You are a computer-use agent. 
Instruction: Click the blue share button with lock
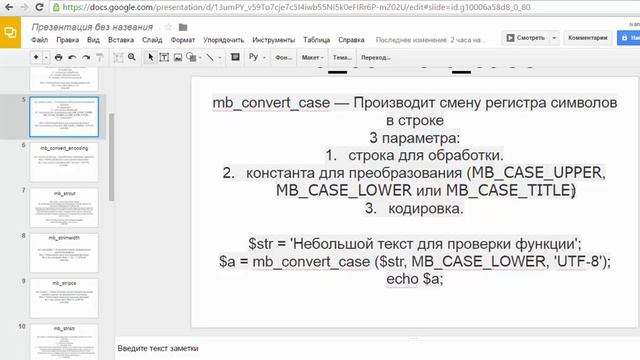[629, 38]
